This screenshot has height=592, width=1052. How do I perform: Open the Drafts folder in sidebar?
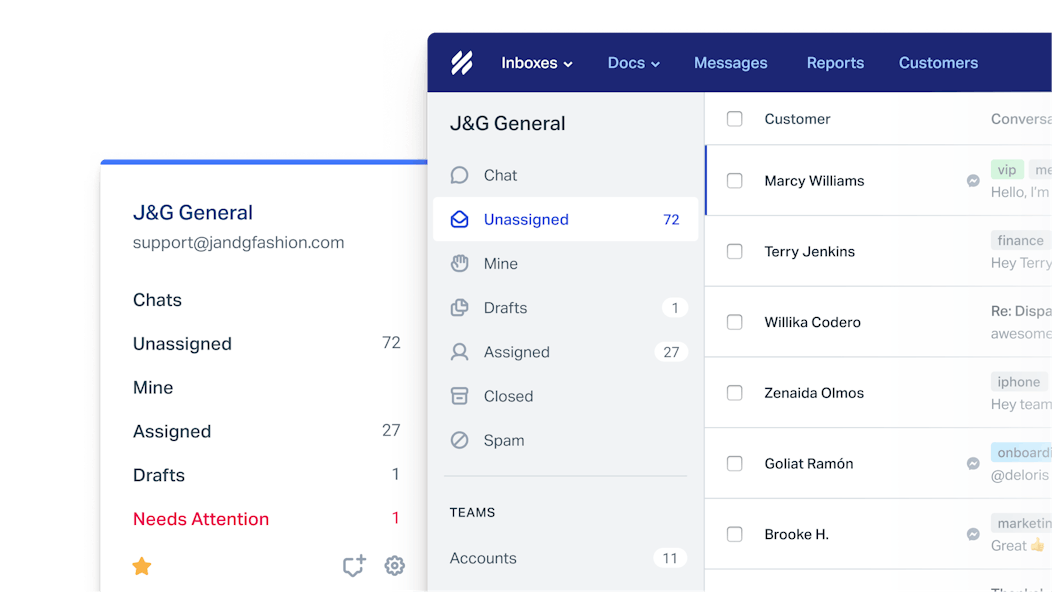[566, 308]
